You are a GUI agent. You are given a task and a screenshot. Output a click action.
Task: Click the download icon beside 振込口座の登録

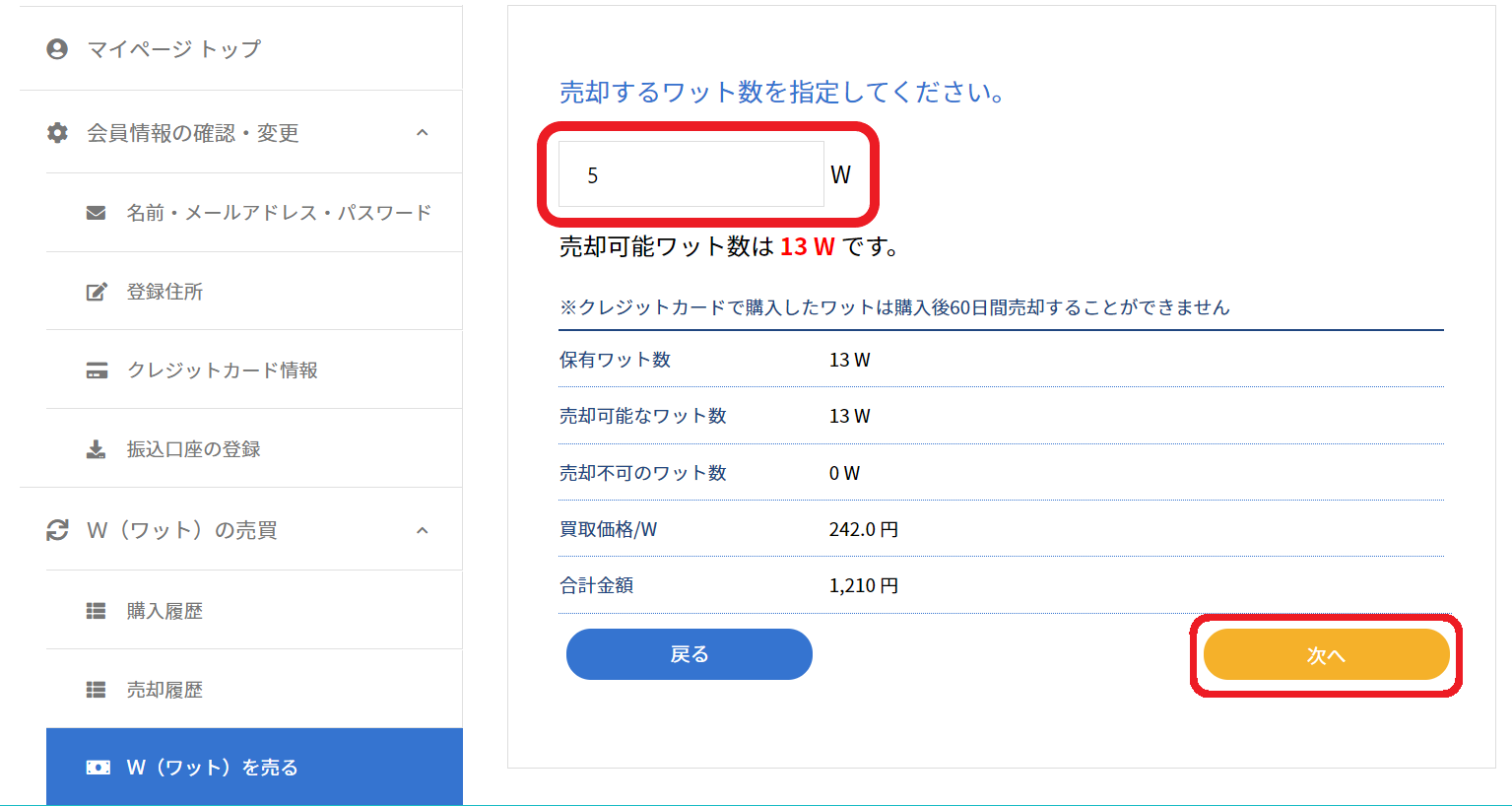(x=96, y=449)
